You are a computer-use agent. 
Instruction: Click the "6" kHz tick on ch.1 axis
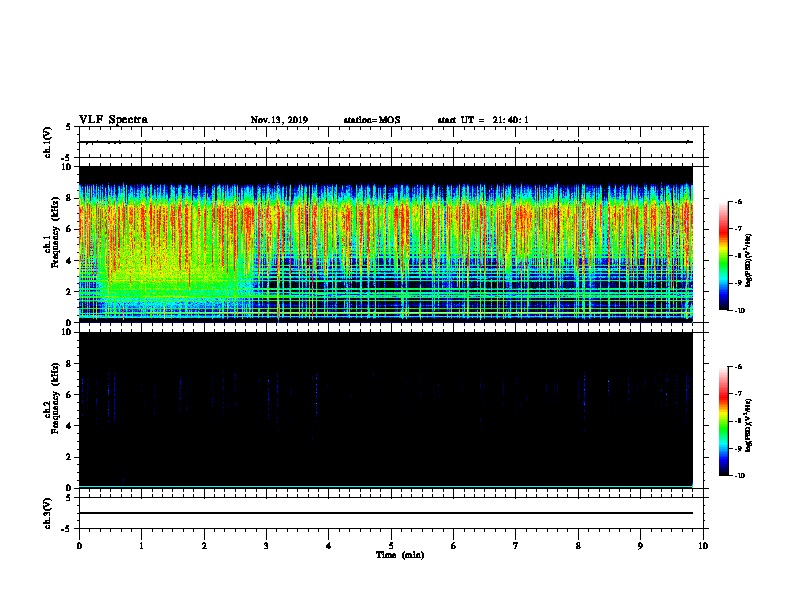(x=69, y=229)
